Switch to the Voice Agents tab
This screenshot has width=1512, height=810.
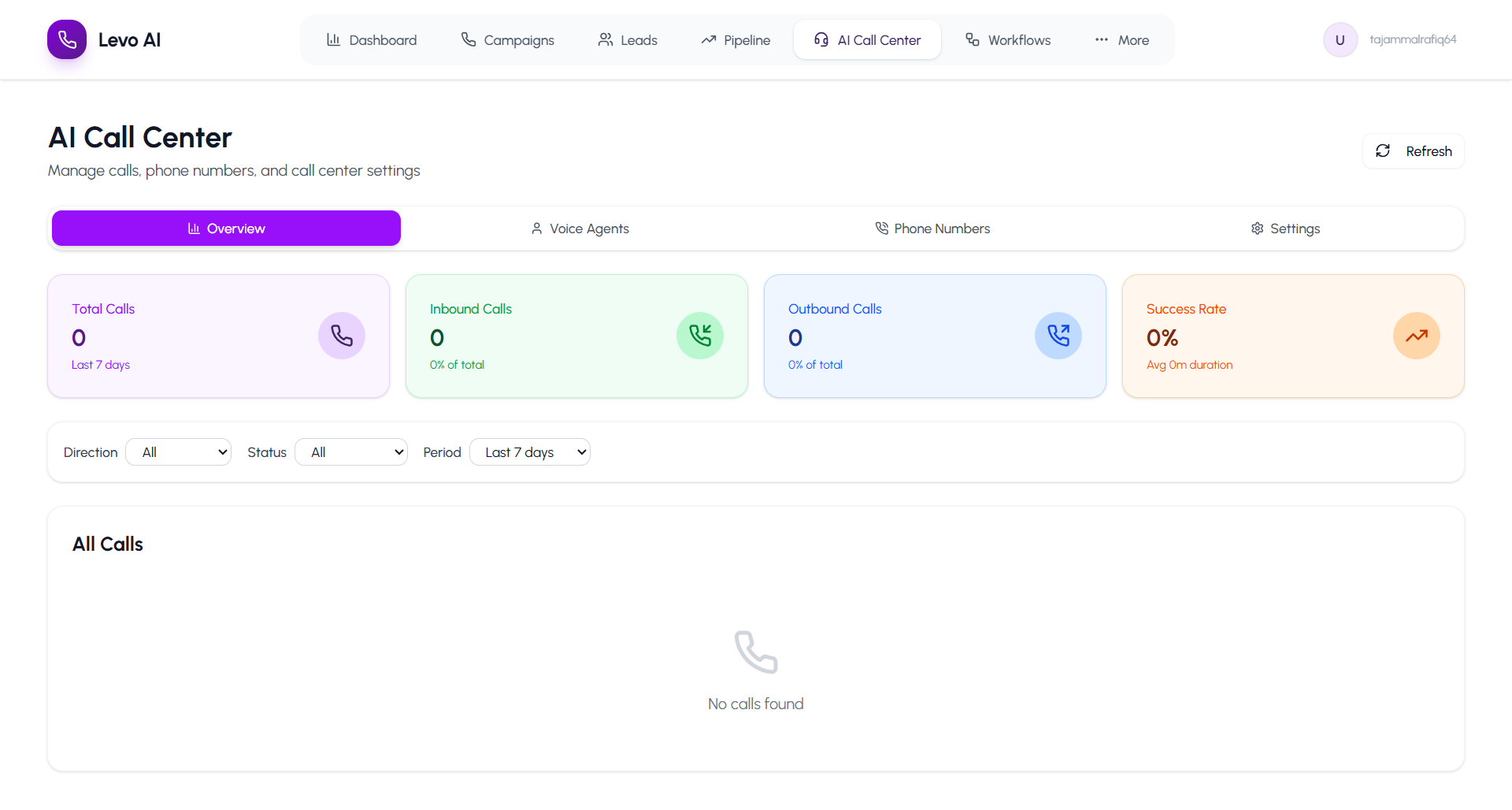coord(580,228)
